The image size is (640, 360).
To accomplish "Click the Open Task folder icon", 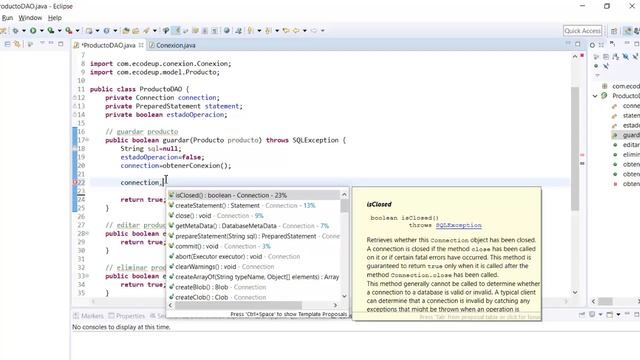I will coord(136,31).
